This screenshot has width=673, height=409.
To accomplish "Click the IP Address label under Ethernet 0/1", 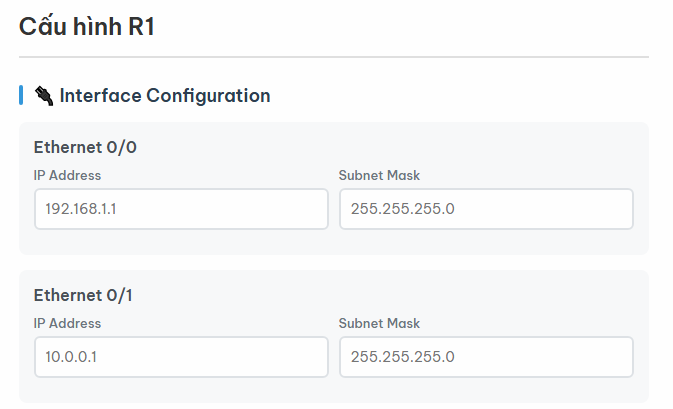I will pyautogui.click(x=67, y=324).
